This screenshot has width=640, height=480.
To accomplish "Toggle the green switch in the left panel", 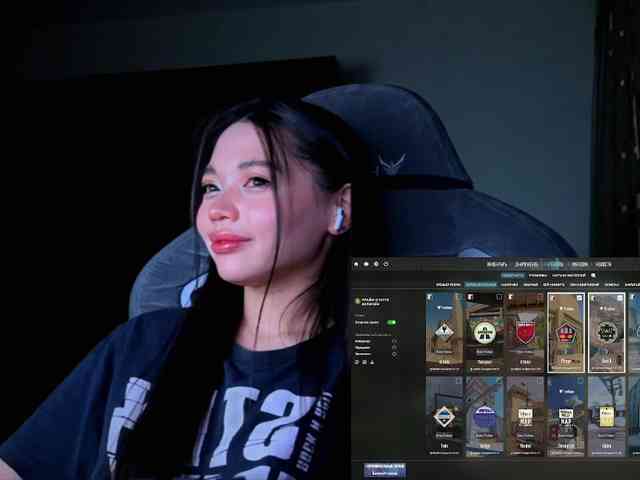I will [391, 322].
